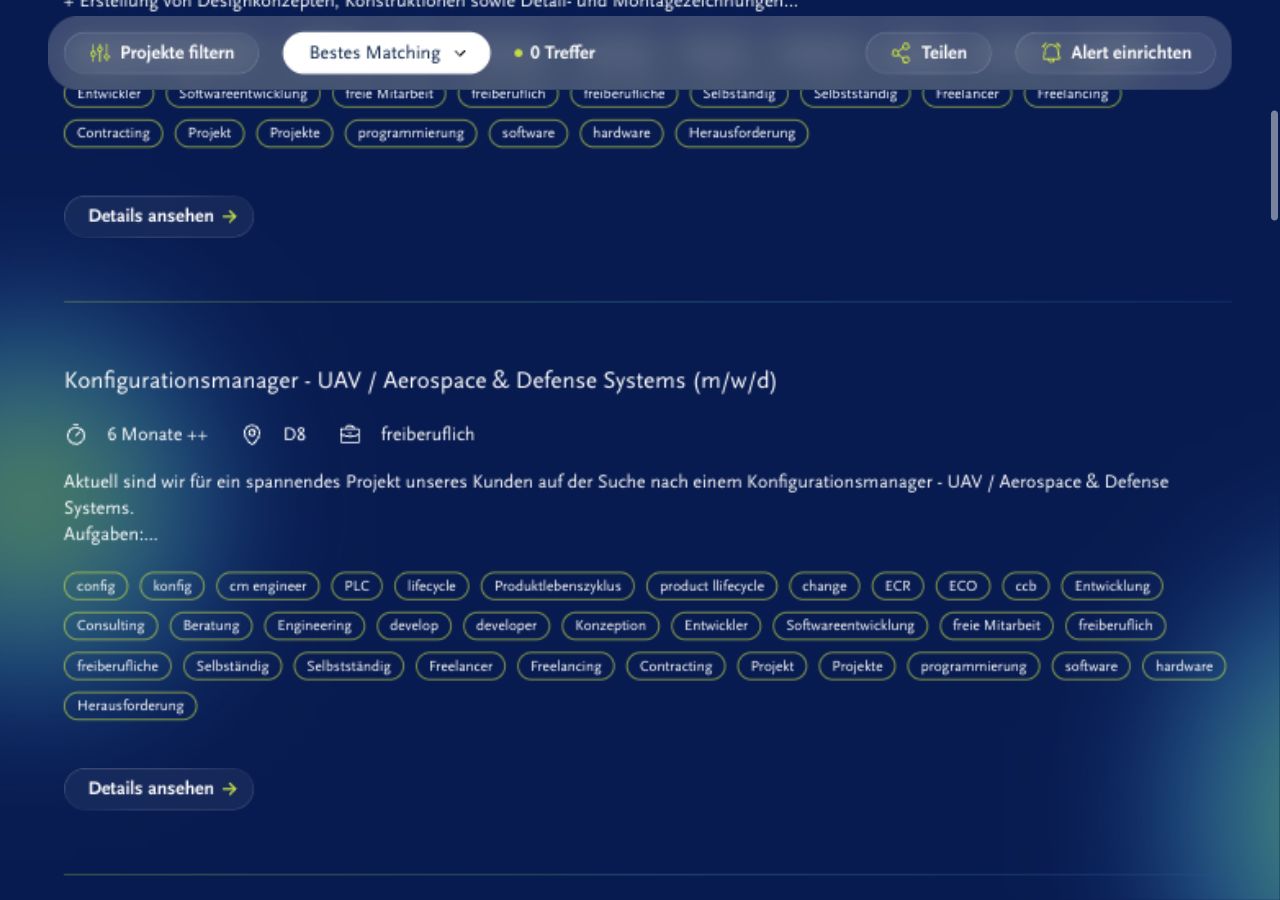Click the location pin icon beside D8
The width and height of the screenshot is (1280, 900).
coord(252,434)
